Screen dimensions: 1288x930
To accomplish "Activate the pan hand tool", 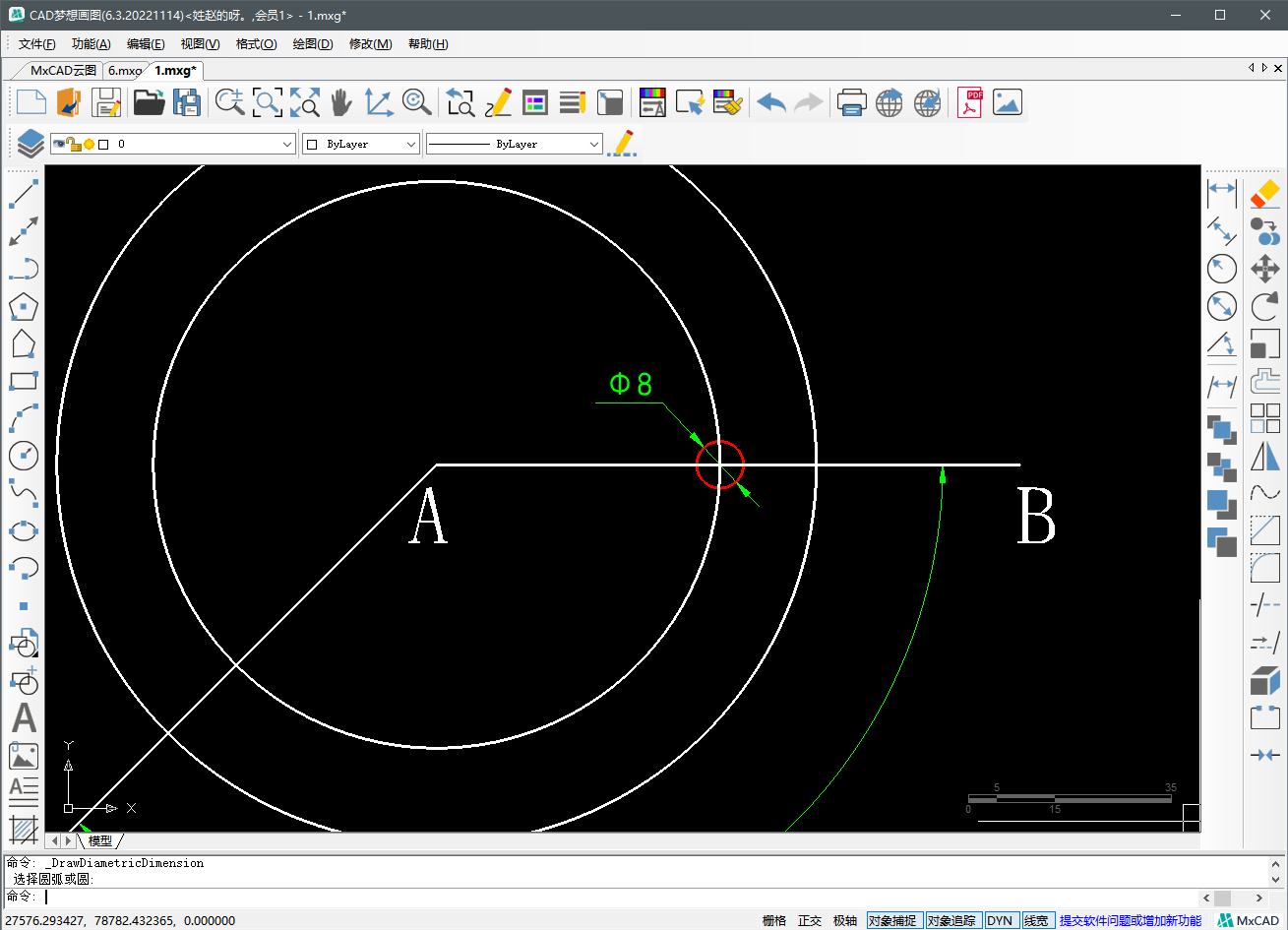I will coord(340,102).
